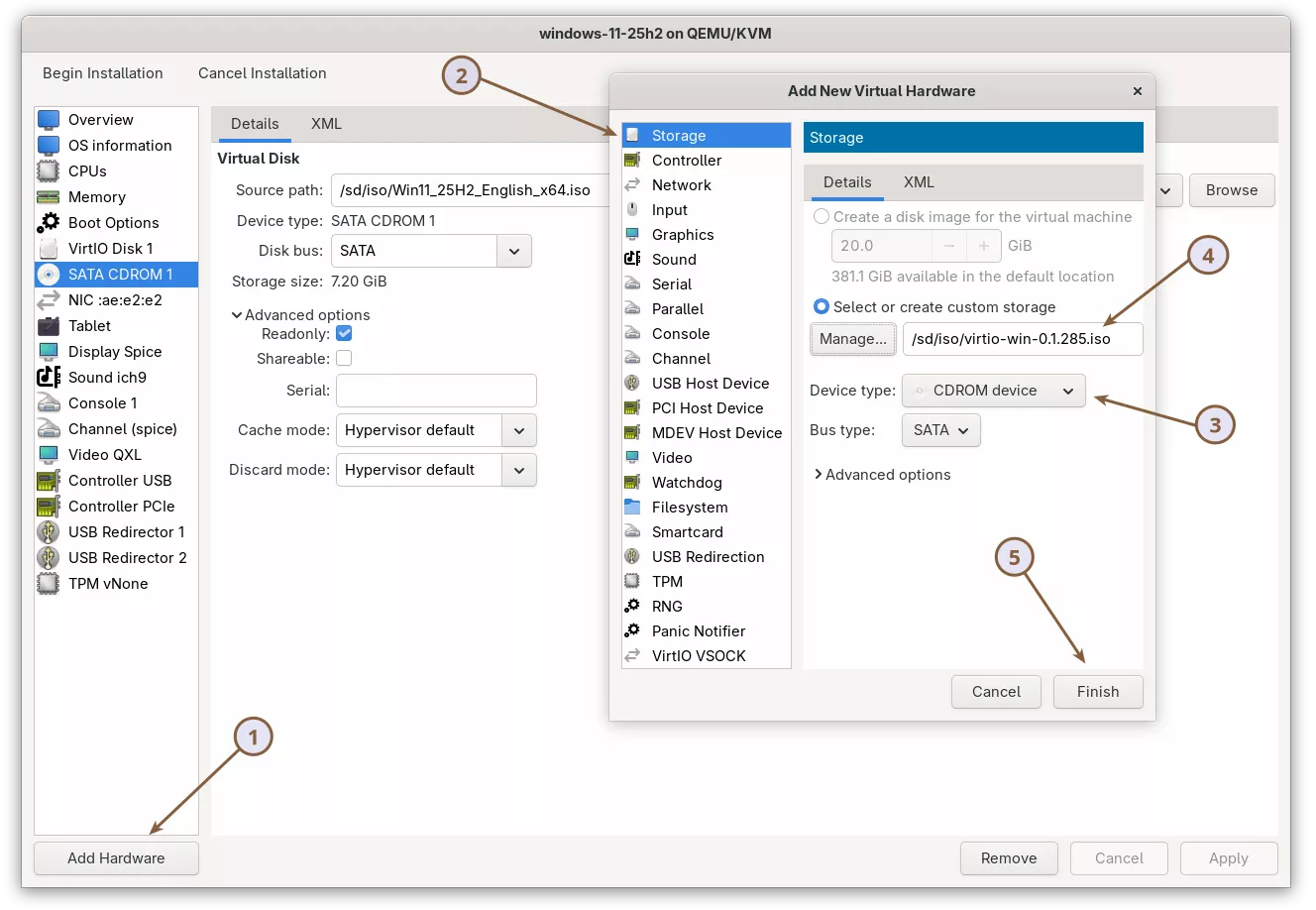
Task: Click the USB Host Device icon
Action: (632, 384)
